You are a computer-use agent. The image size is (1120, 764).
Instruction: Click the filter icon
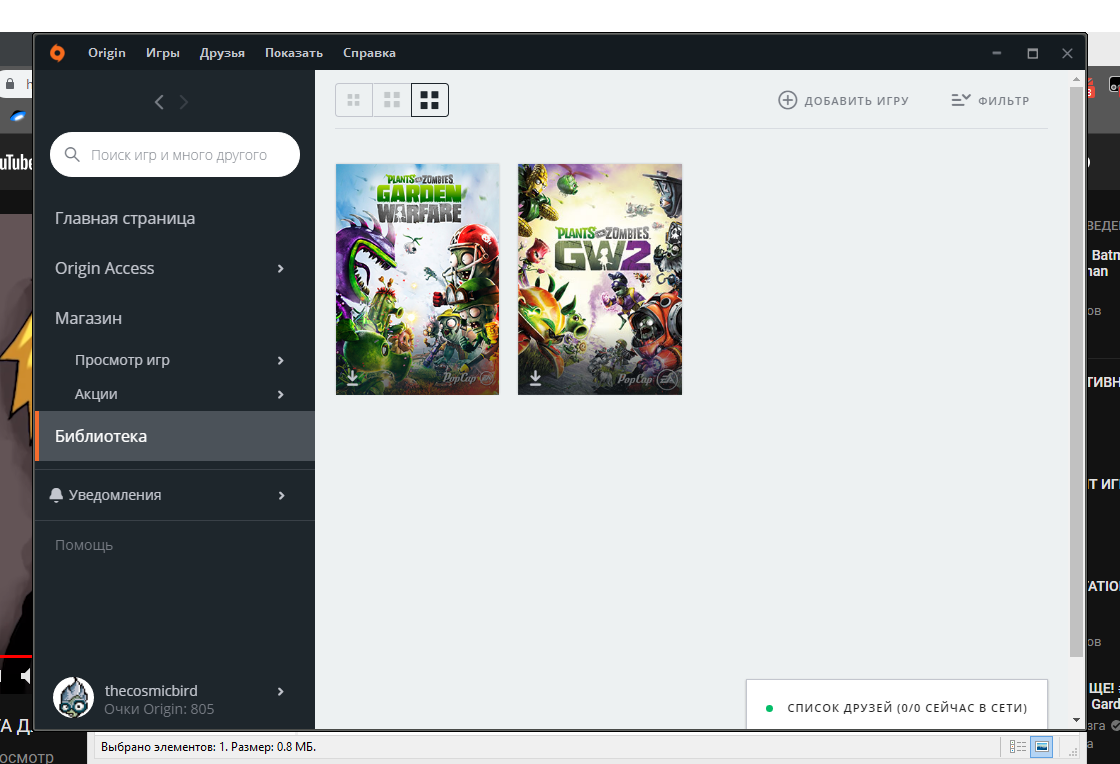click(x=961, y=100)
